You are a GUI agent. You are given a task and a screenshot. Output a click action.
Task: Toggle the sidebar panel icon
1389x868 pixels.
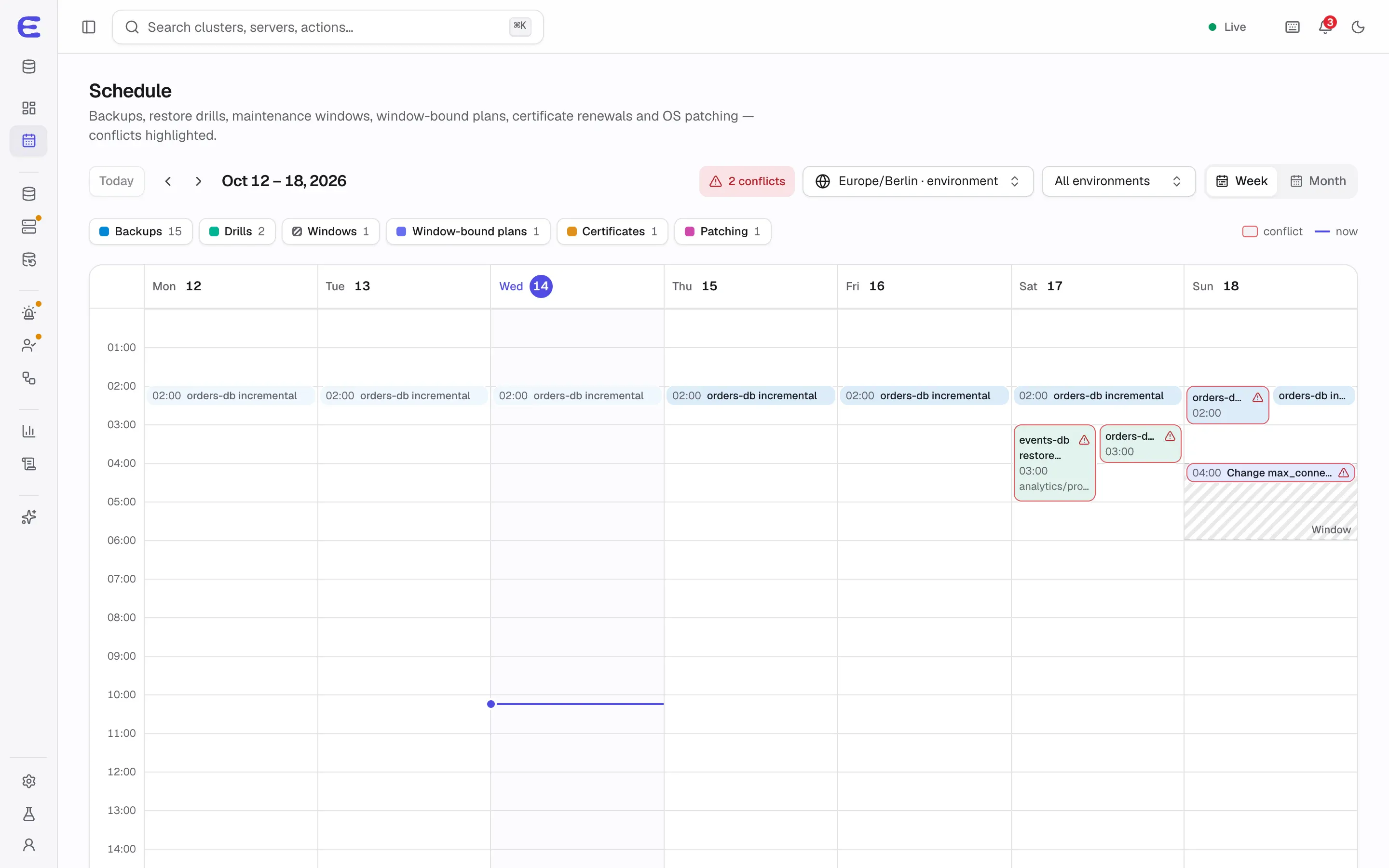click(88, 27)
